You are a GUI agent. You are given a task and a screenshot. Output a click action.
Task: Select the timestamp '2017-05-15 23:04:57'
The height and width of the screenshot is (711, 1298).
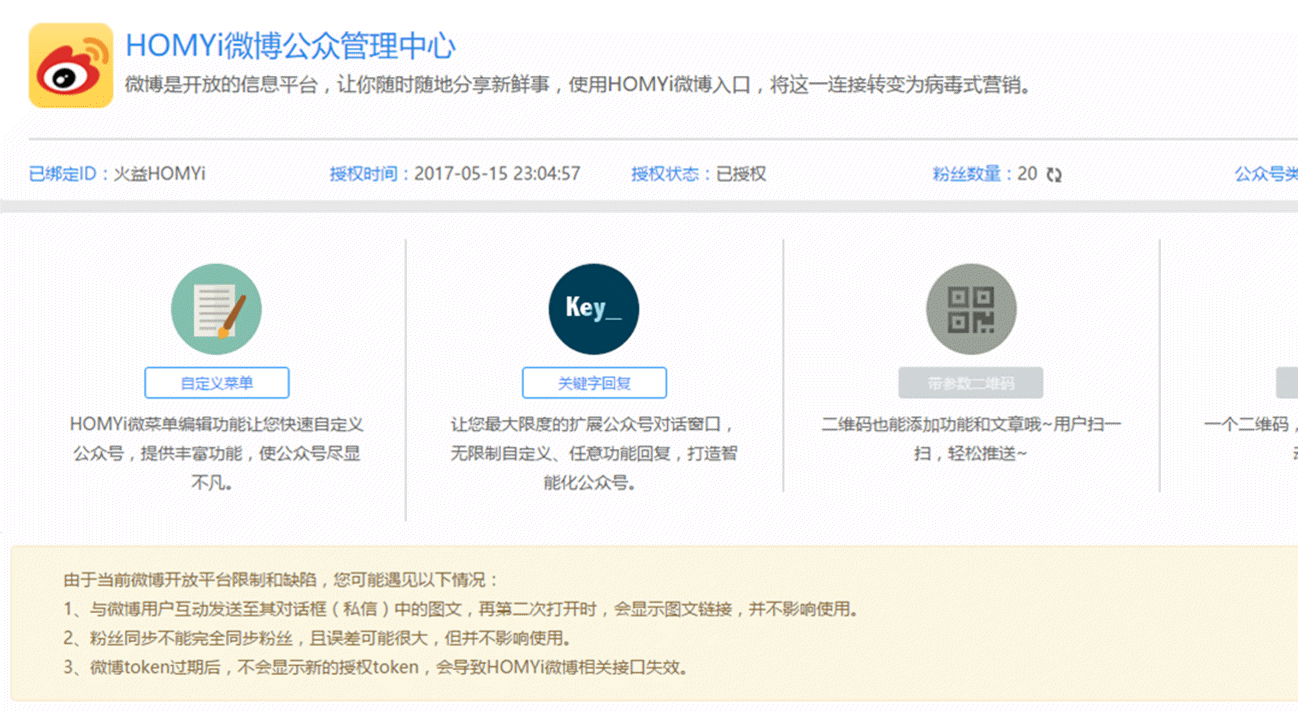[497, 174]
